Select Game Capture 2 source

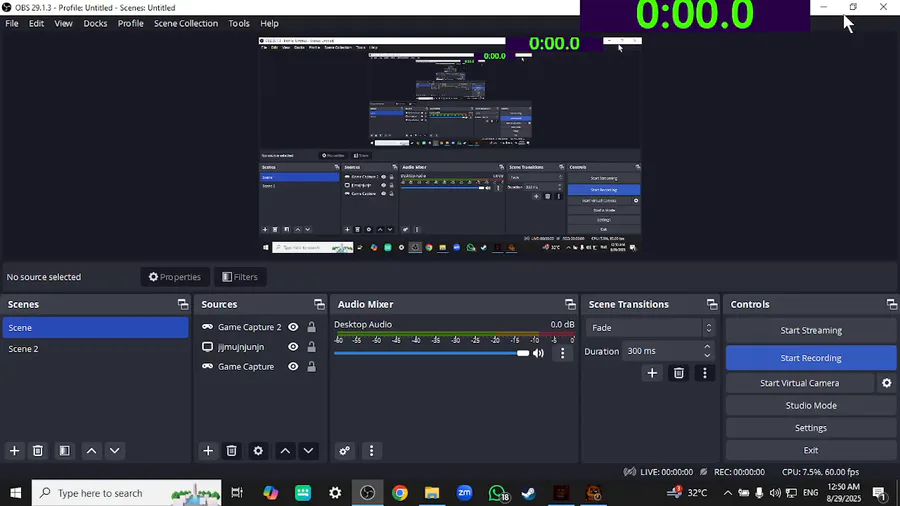(x=250, y=327)
